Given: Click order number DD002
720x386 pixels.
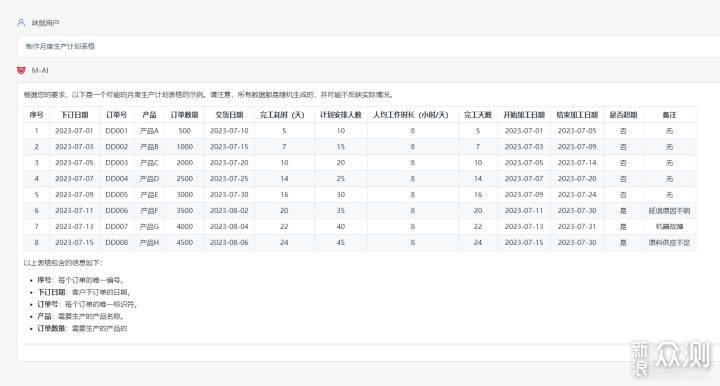Looking at the screenshot, I should pyautogui.click(x=117, y=147).
